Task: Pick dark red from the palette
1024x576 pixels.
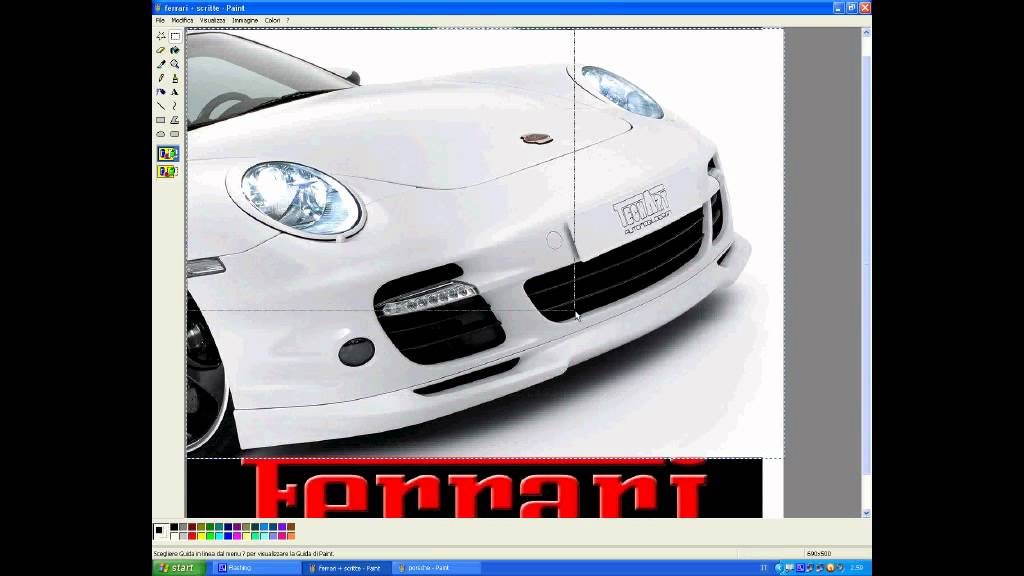Action: pyautogui.click(x=192, y=526)
